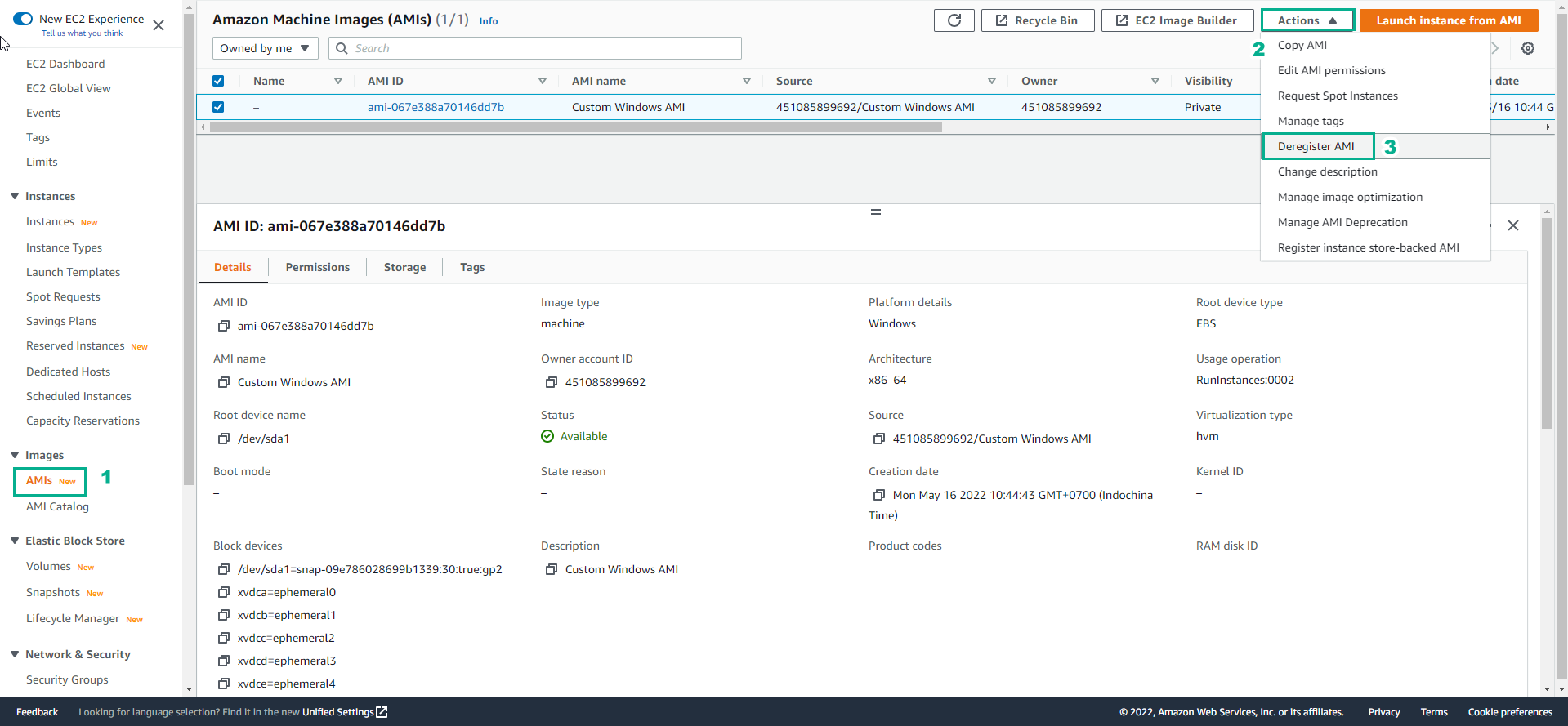1568x726 pixels.
Task: Copy xvdcd=ephemeral3 block device
Action: tap(223, 661)
